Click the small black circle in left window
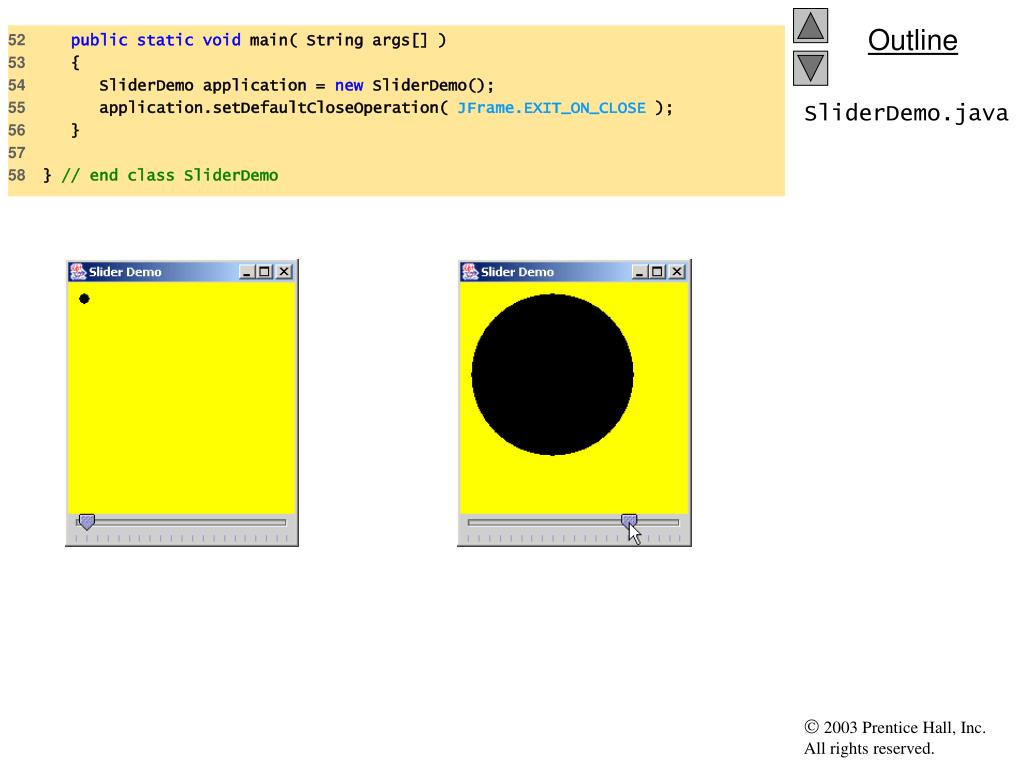This screenshot has width=1024, height=768. [84, 299]
